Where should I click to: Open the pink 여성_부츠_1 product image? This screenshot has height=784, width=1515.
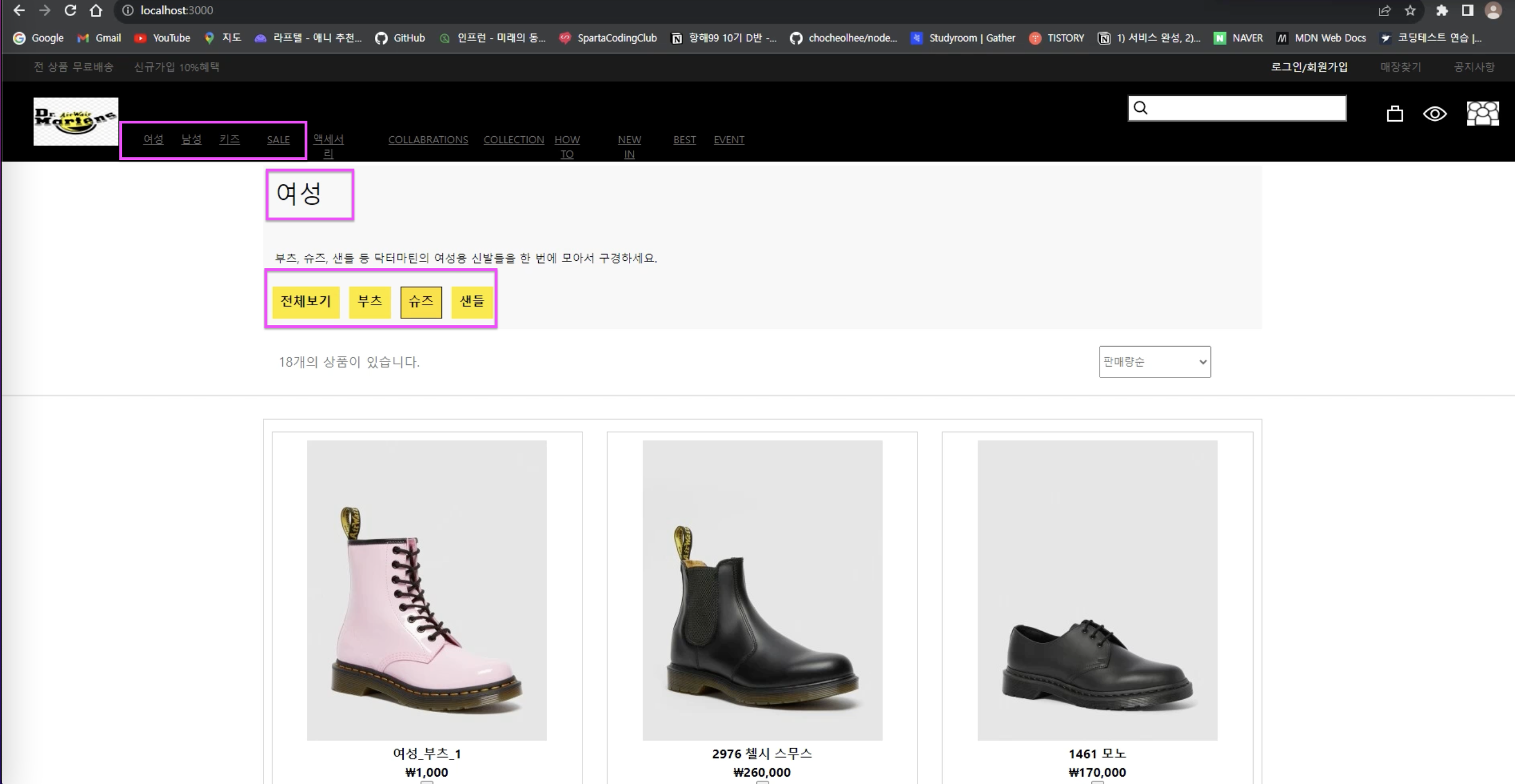coord(426,590)
